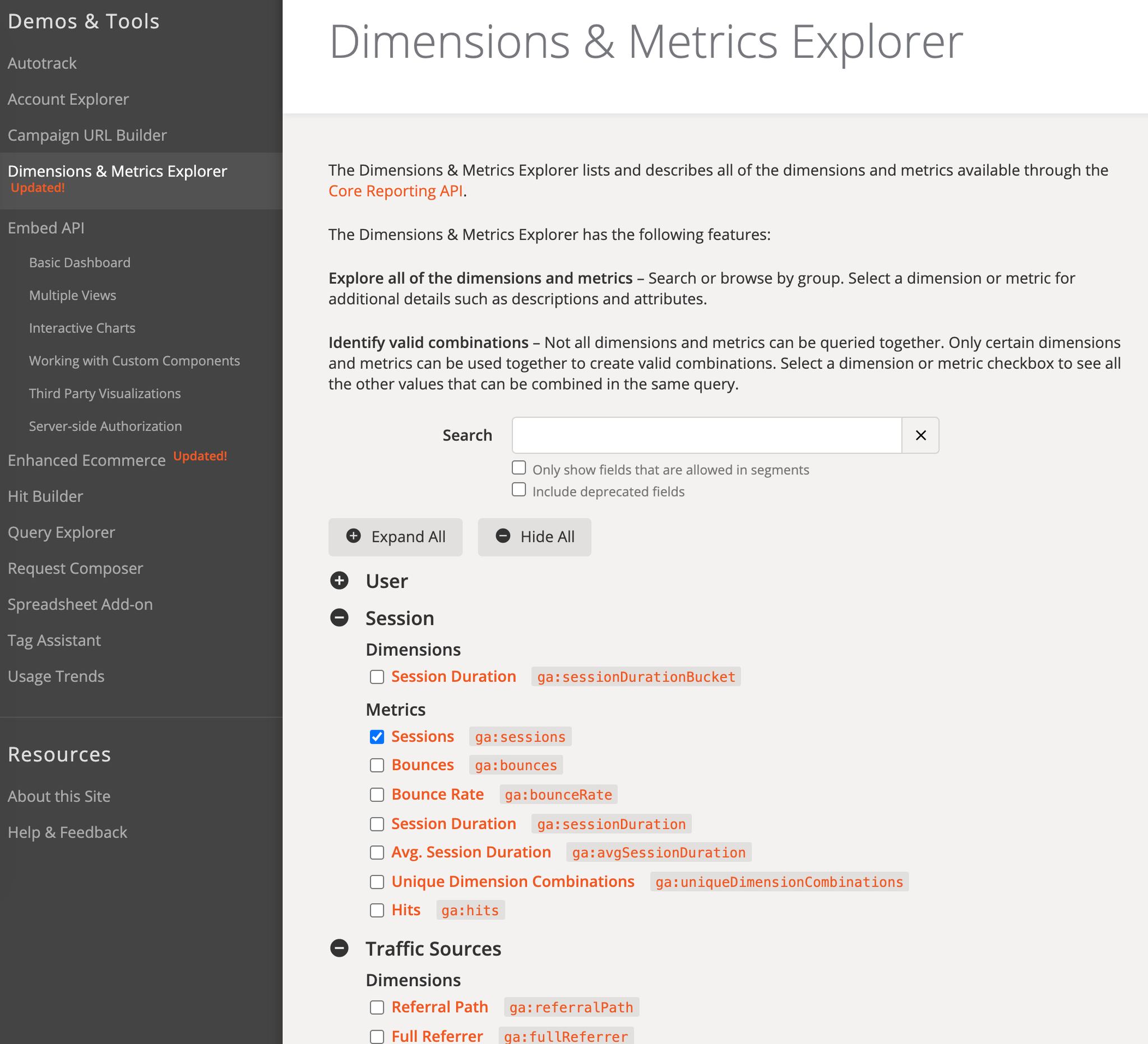
Task: Click the clear search X button
Action: [920, 435]
